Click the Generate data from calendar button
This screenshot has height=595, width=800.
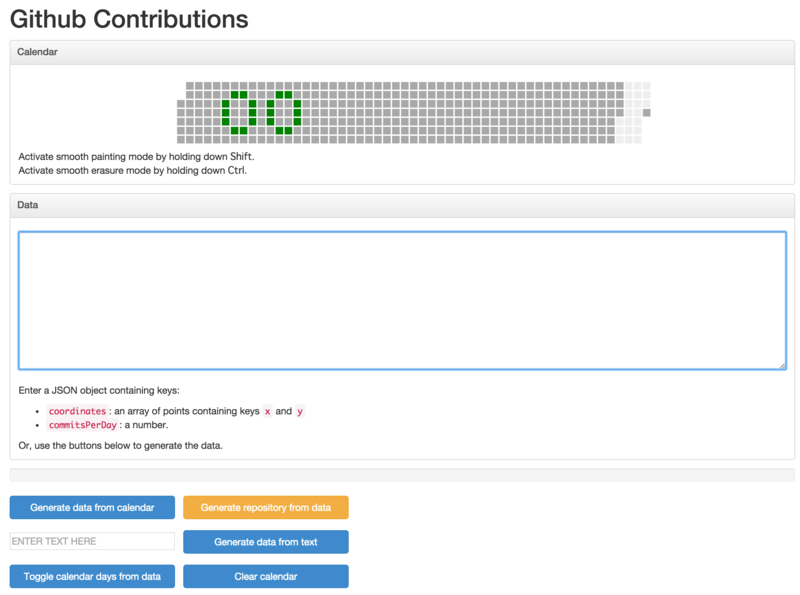point(92,507)
